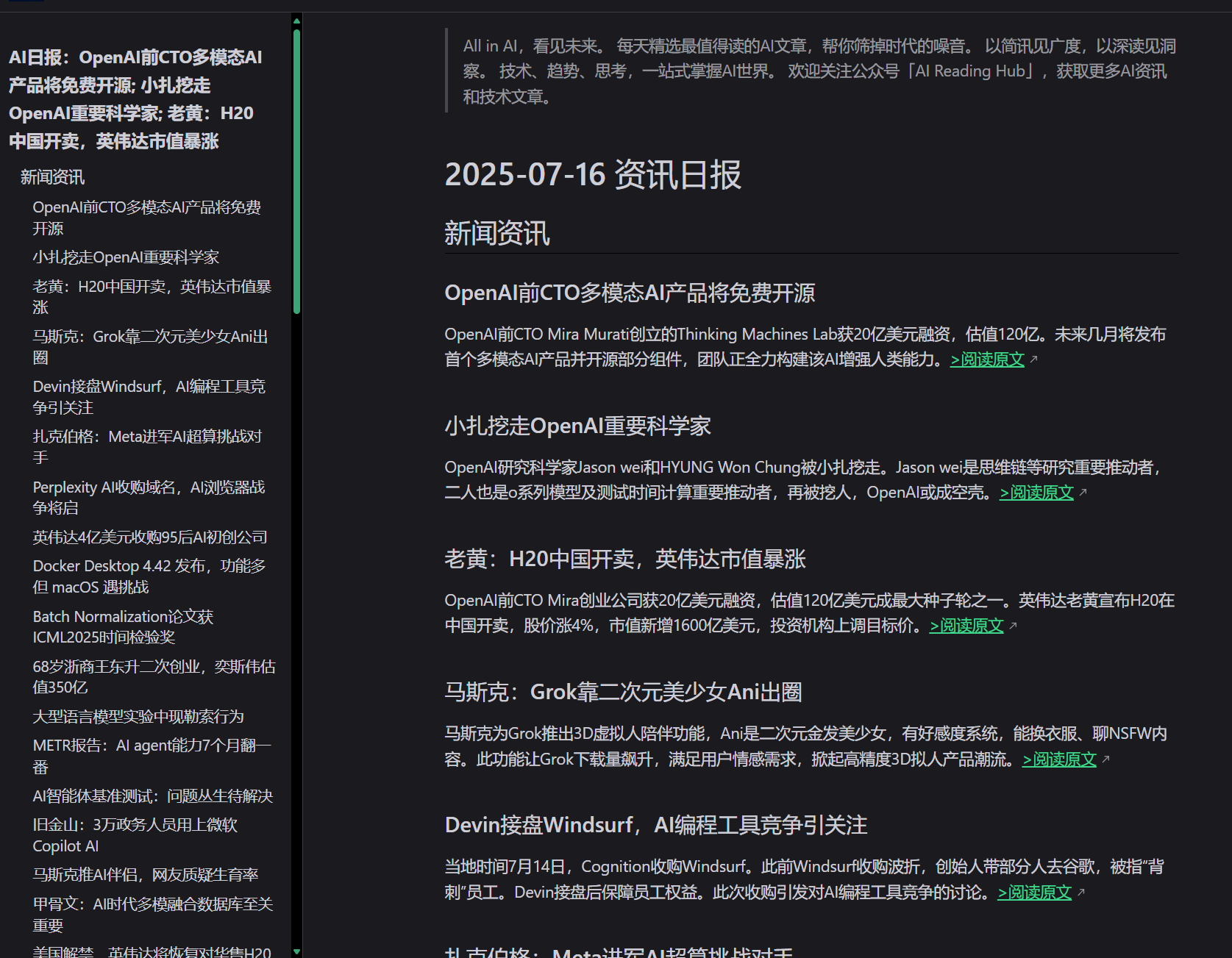Select sidebar item 马斯克：Grok靠二次元美少女Ani出圈
1232x958 pixels.
pyautogui.click(x=150, y=347)
